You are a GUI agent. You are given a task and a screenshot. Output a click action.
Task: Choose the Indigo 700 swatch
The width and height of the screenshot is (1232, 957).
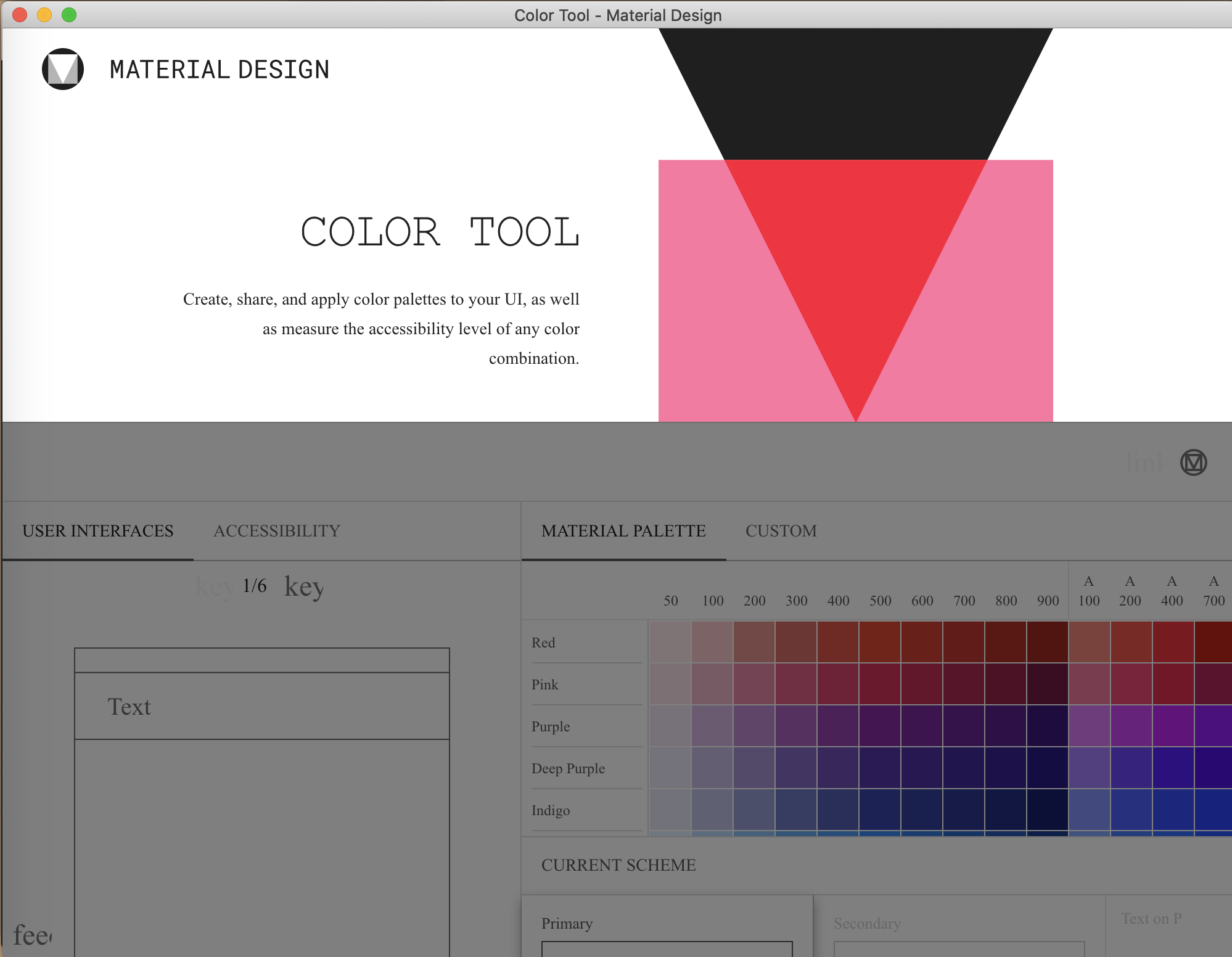964,810
